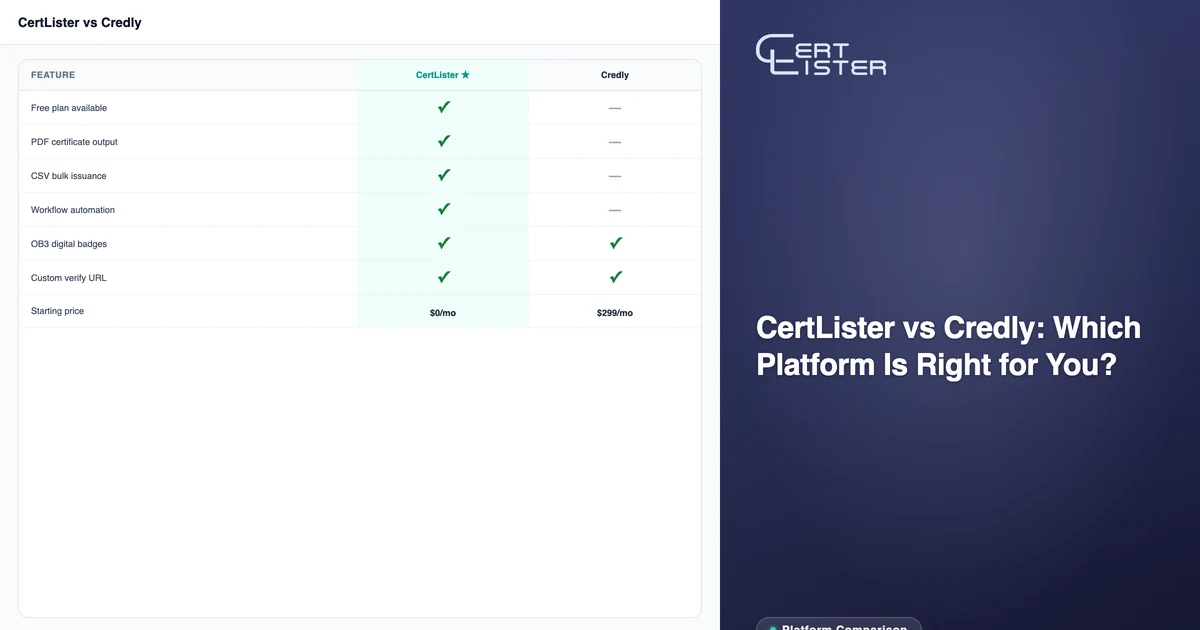Click the Credly checkmark for OB3 digital badges

[x=616, y=243]
